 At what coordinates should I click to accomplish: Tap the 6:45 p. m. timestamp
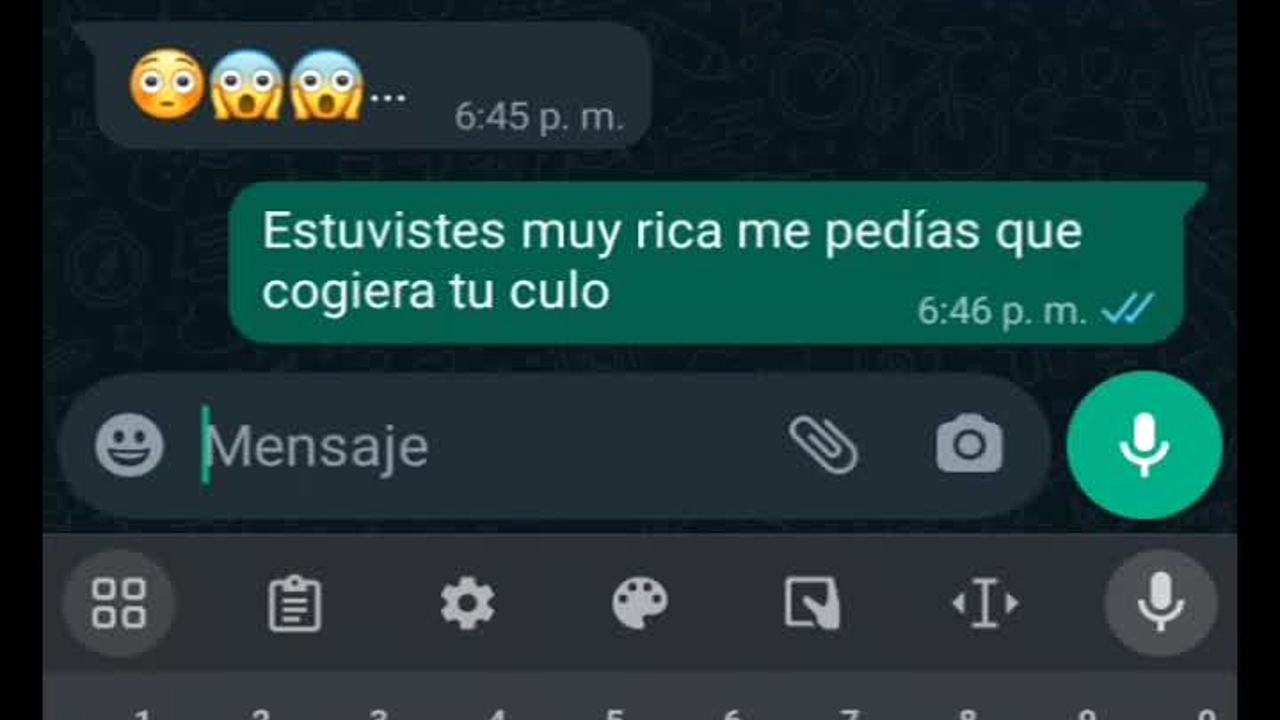pyautogui.click(x=540, y=117)
